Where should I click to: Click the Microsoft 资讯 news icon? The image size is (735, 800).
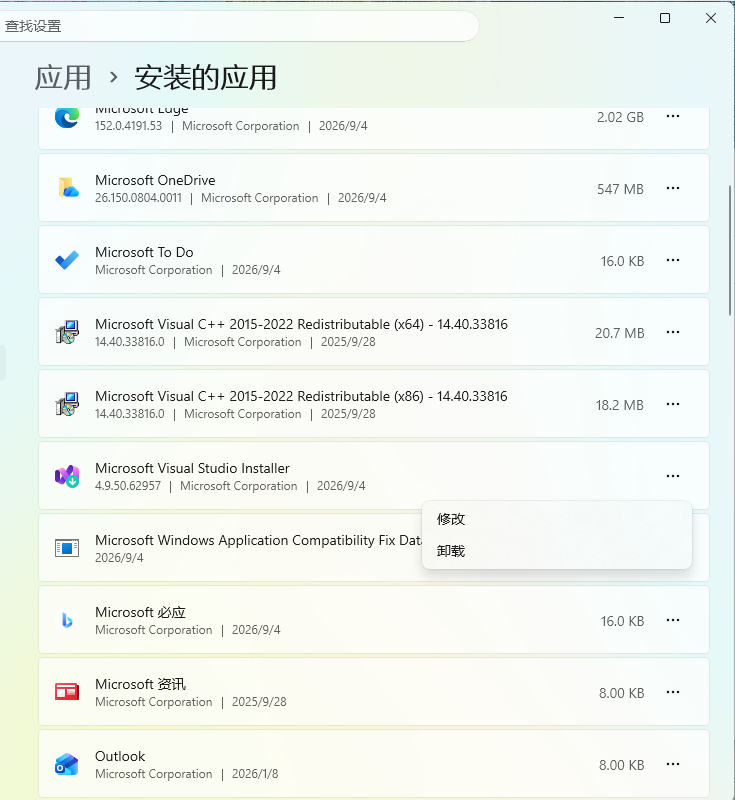tap(67, 692)
